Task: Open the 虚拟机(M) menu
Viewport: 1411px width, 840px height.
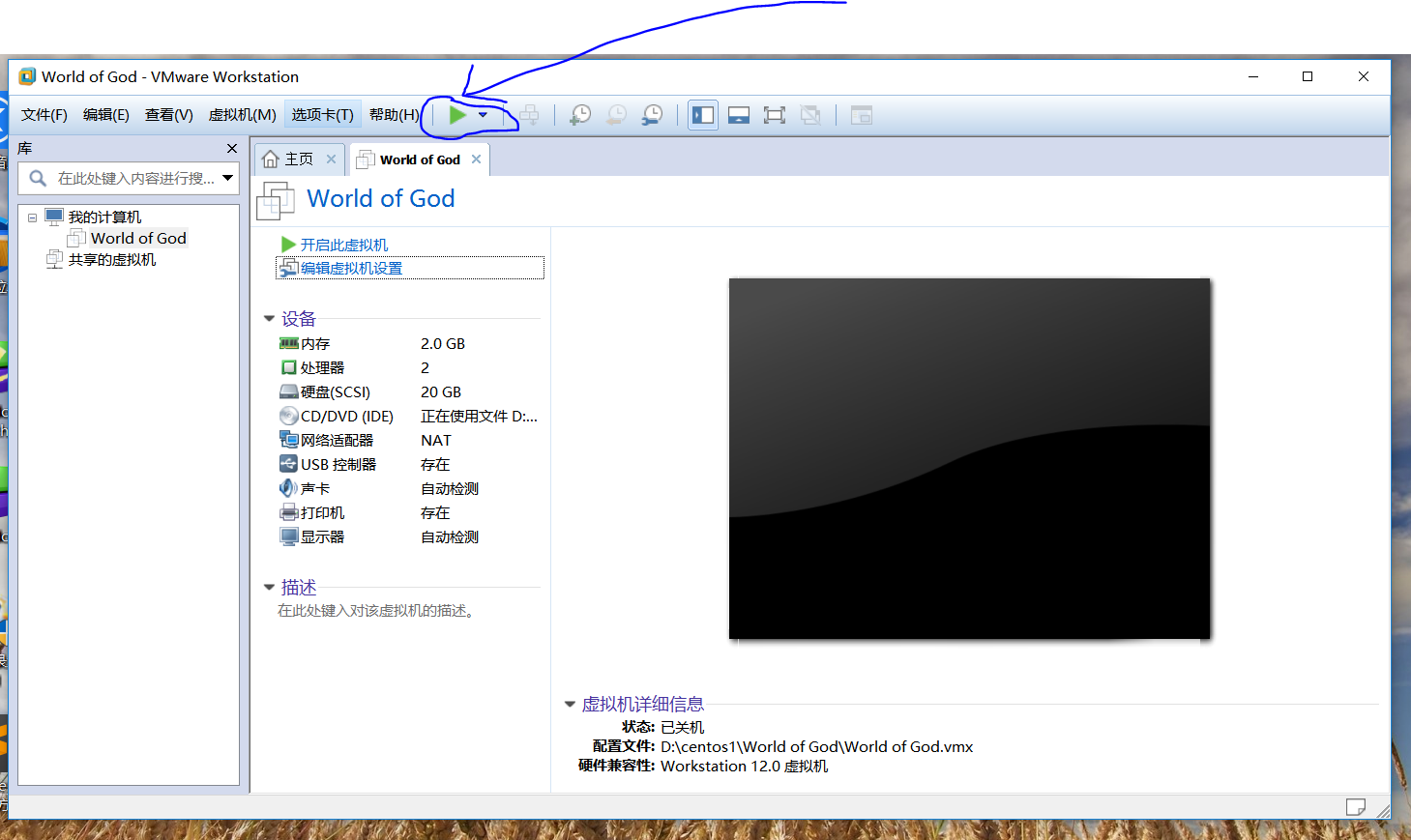Action: pyautogui.click(x=243, y=115)
